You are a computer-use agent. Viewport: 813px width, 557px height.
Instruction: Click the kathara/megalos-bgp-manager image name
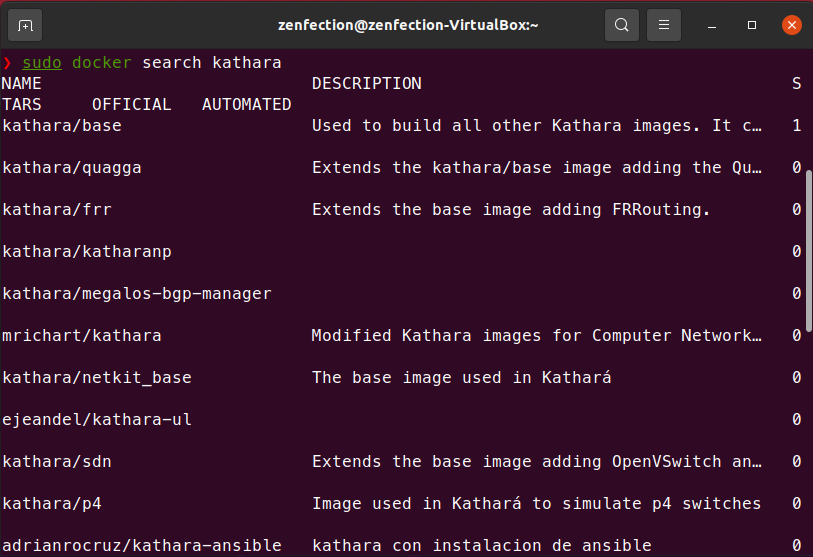137,294
